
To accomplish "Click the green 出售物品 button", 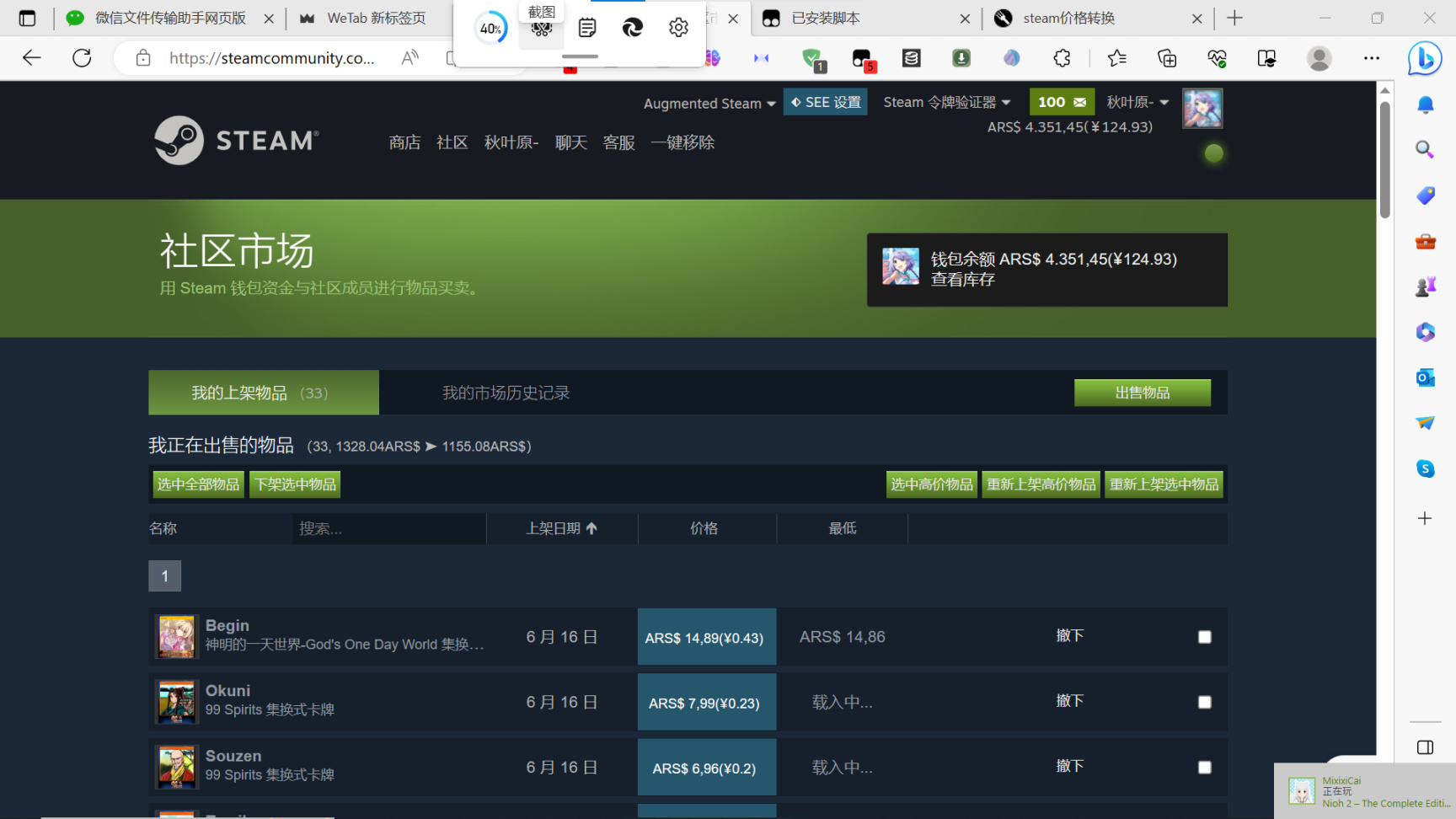I will tap(1143, 393).
